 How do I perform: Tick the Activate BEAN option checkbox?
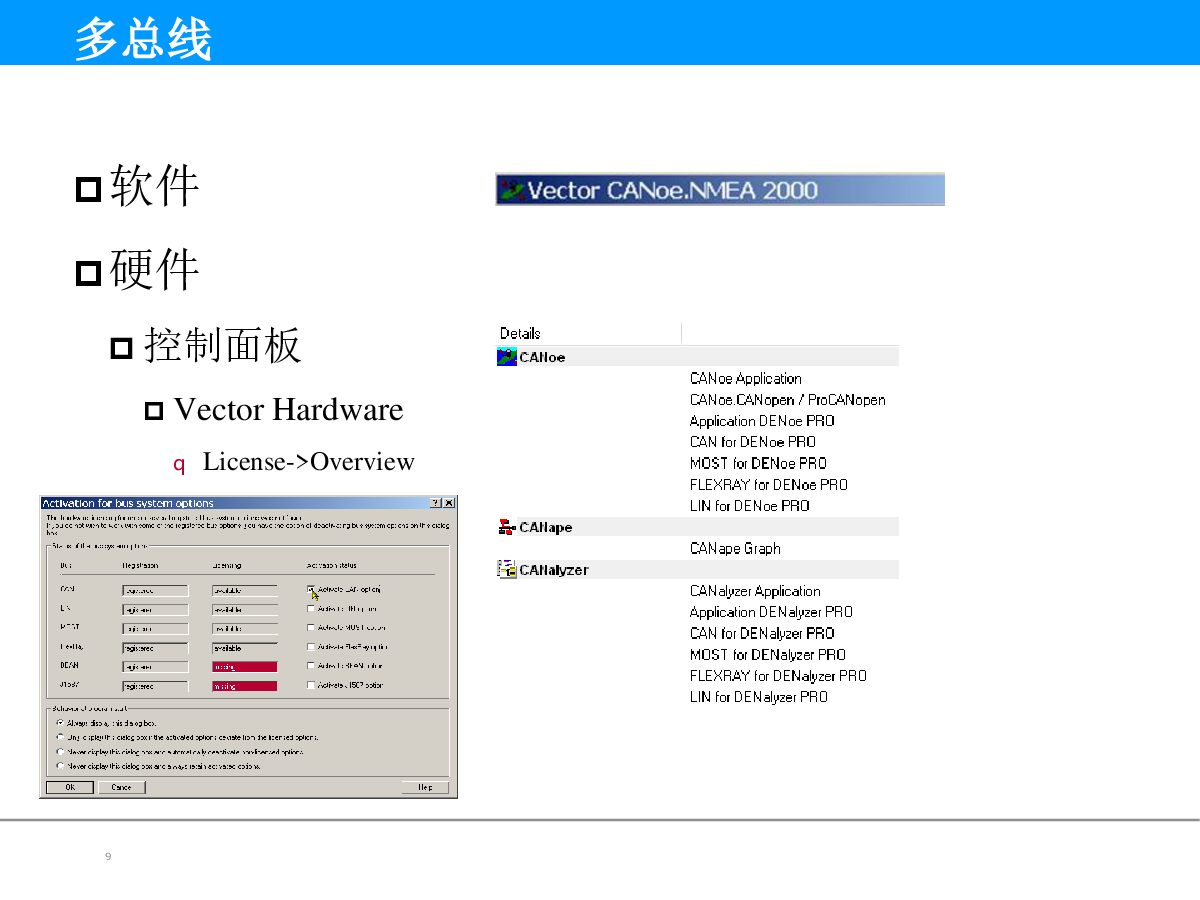pos(311,666)
